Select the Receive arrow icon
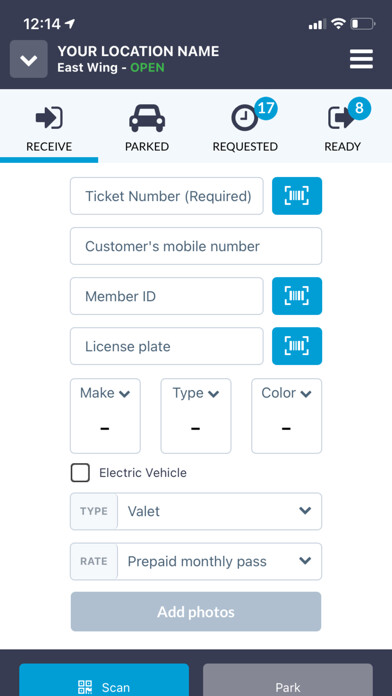 [x=49, y=118]
